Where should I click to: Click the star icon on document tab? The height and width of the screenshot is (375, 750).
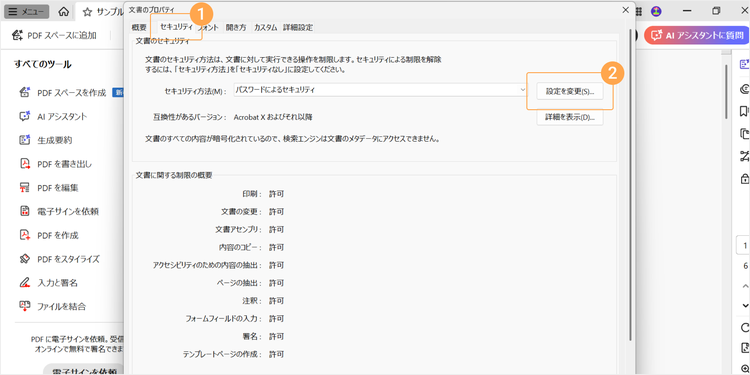(x=87, y=12)
